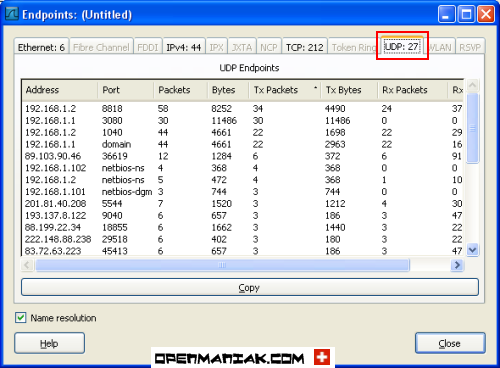Sort by the Tx Bytes column header
Viewport: 500px width, 368px height.
tap(349, 90)
